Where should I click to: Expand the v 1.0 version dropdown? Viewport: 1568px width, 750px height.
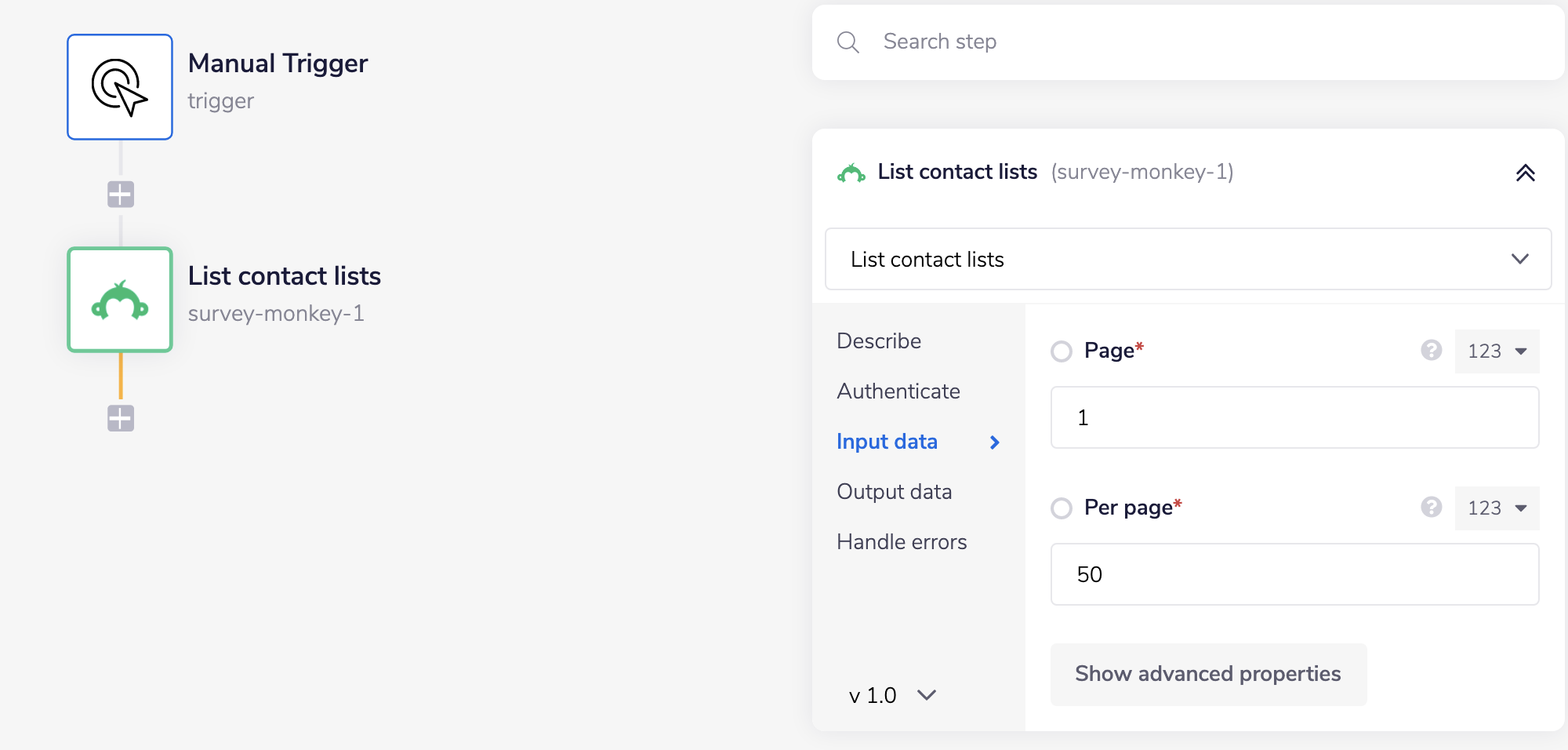tap(891, 695)
